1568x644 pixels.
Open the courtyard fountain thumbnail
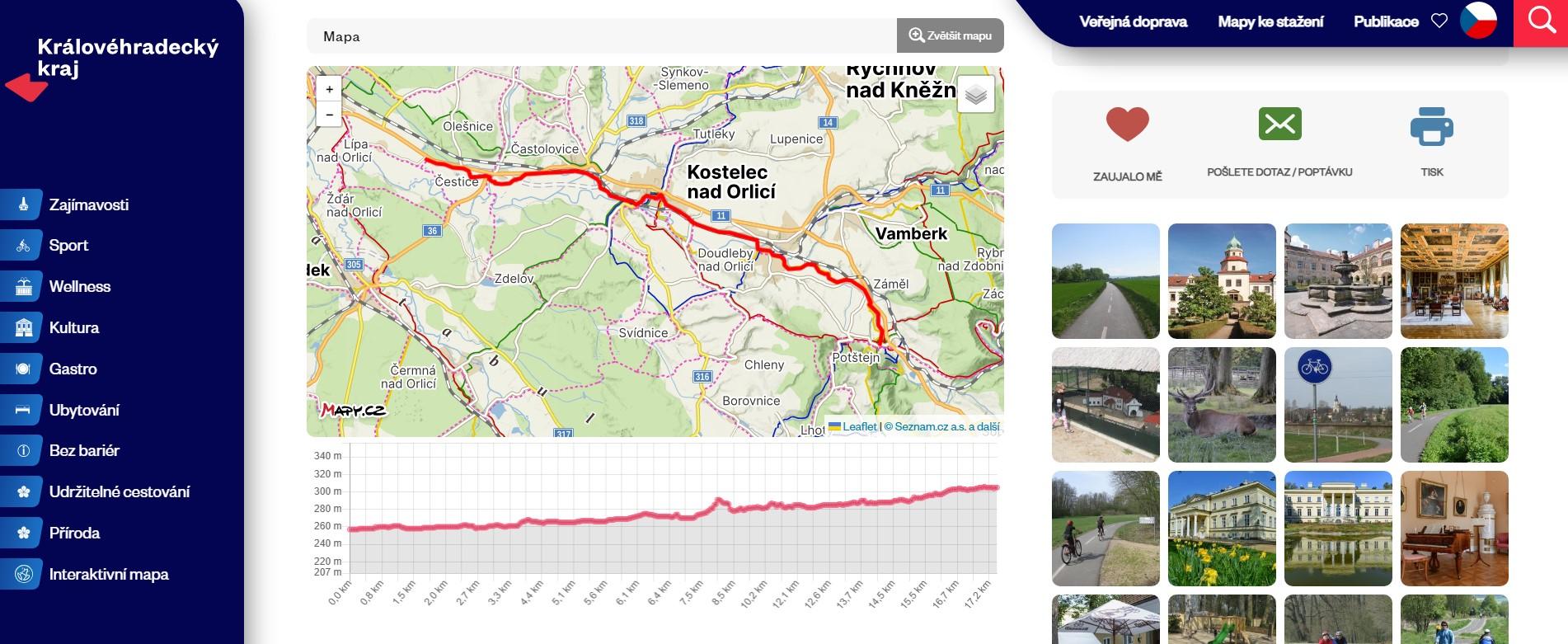pos(1338,281)
